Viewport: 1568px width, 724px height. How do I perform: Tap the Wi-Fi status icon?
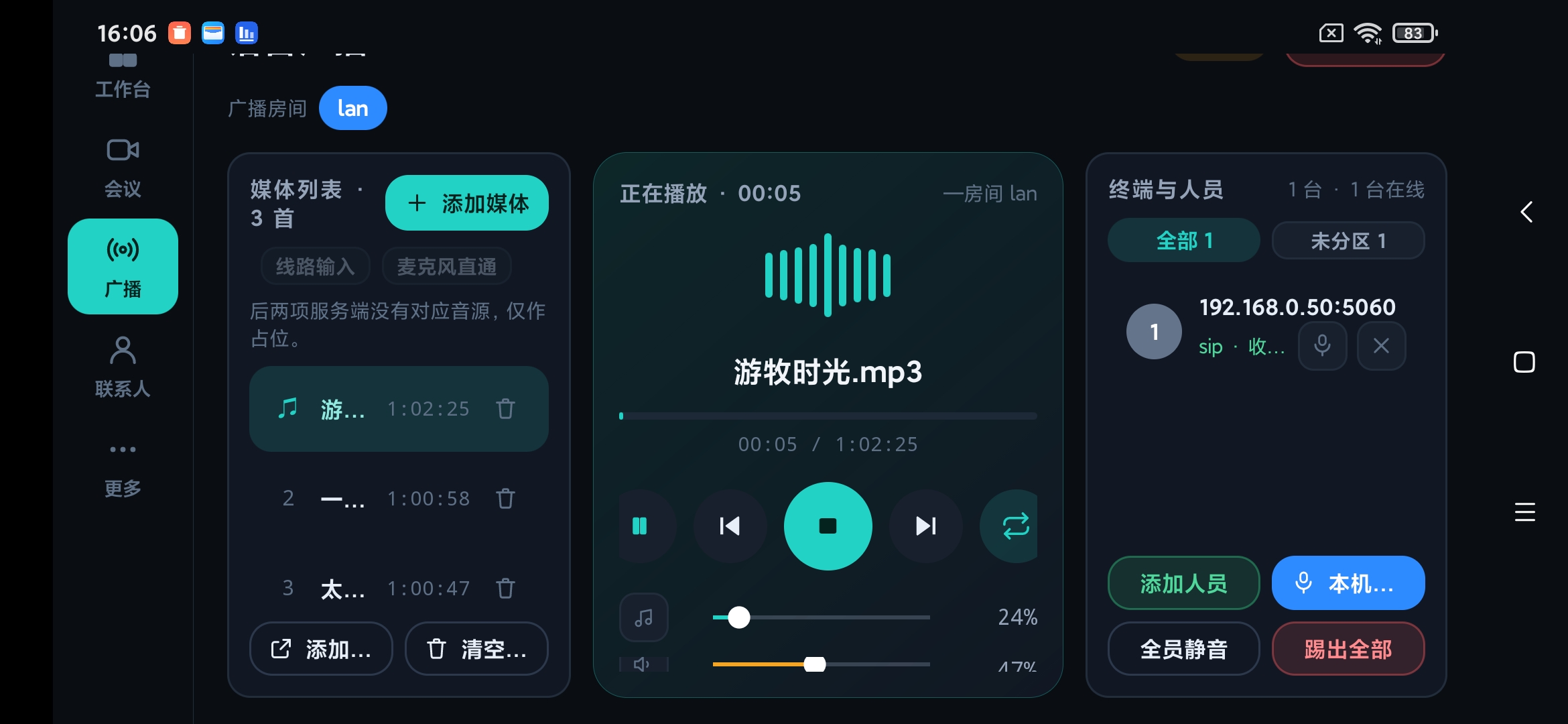1368,33
